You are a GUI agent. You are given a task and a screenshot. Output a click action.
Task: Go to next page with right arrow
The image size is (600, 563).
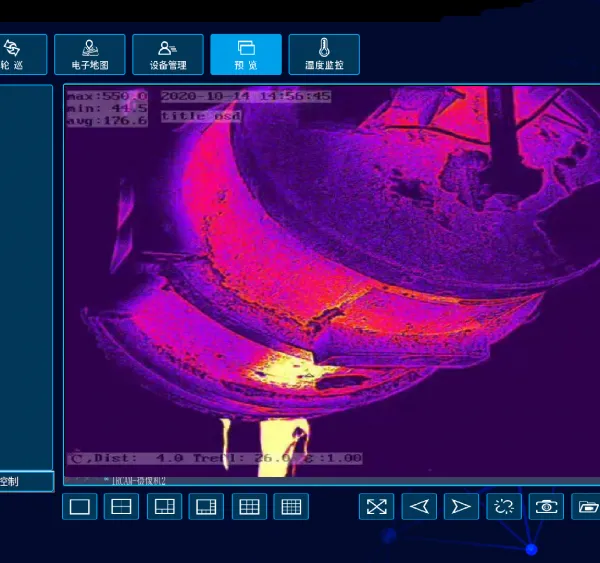click(x=461, y=507)
